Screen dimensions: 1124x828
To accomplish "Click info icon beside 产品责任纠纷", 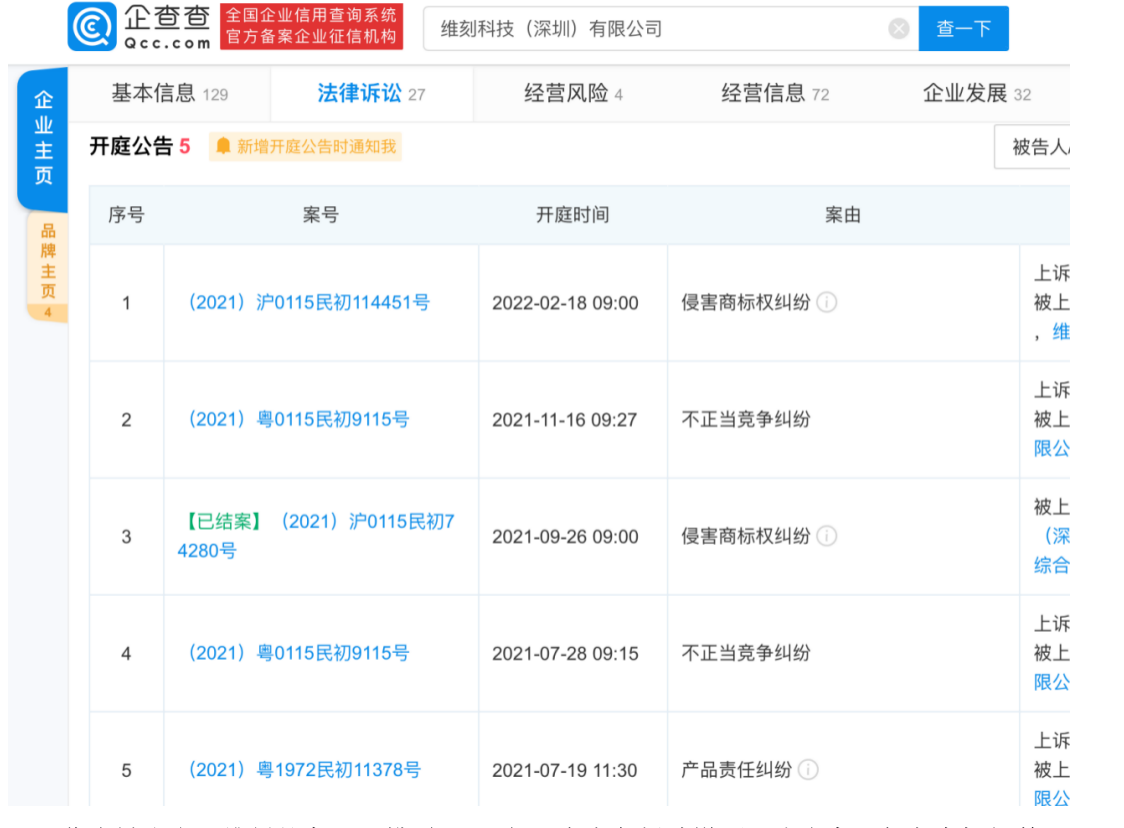I will pyautogui.click(x=808, y=770).
